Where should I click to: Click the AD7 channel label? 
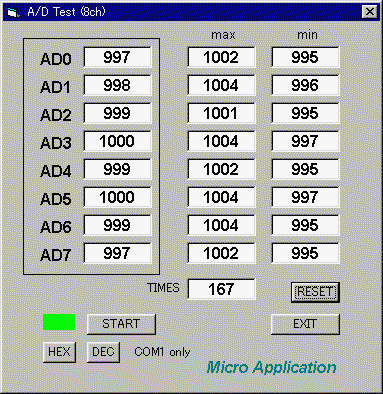tap(56, 255)
